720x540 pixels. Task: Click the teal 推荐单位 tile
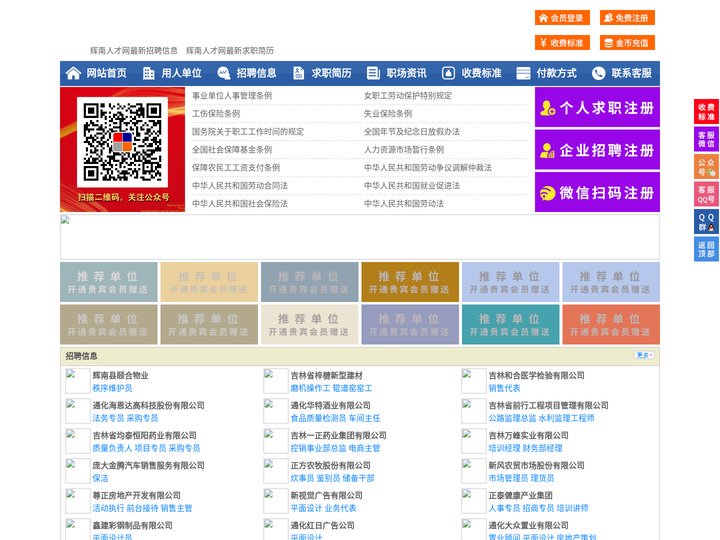[511, 324]
